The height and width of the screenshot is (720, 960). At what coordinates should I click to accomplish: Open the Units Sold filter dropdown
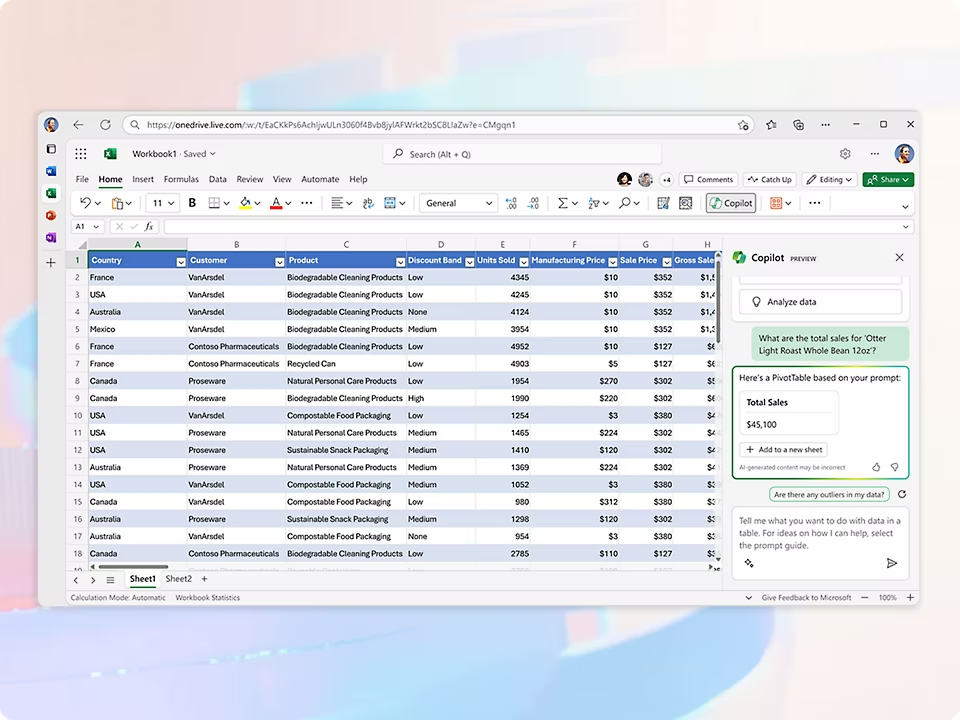(x=524, y=262)
